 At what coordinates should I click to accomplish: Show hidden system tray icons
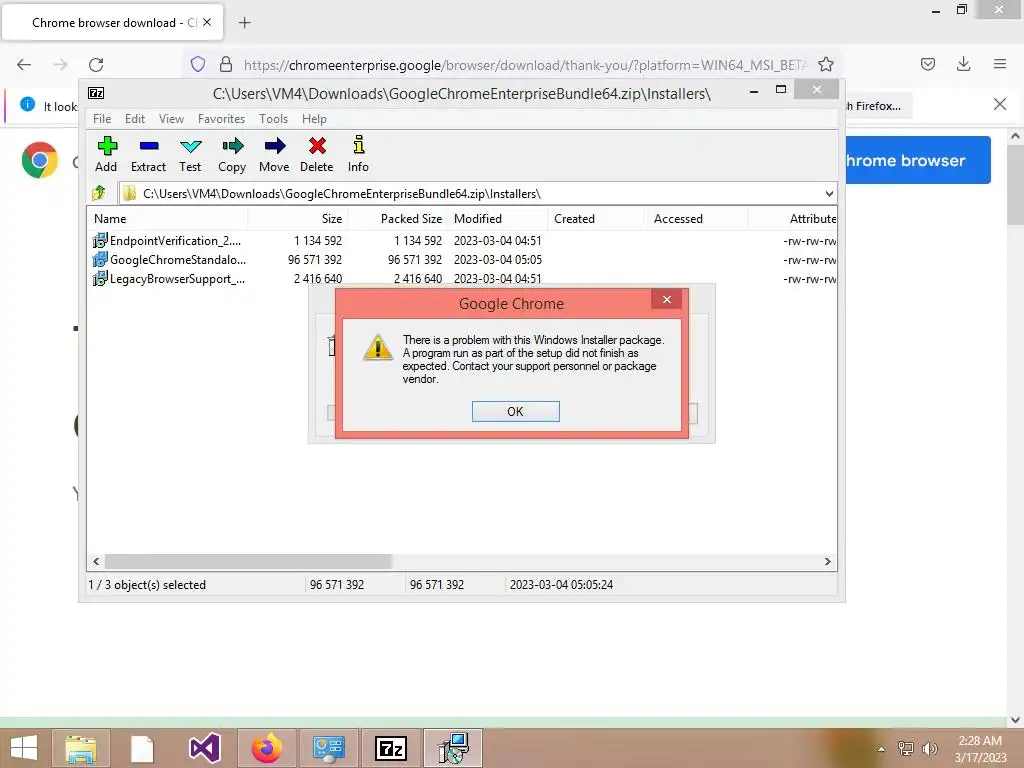coord(881,749)
